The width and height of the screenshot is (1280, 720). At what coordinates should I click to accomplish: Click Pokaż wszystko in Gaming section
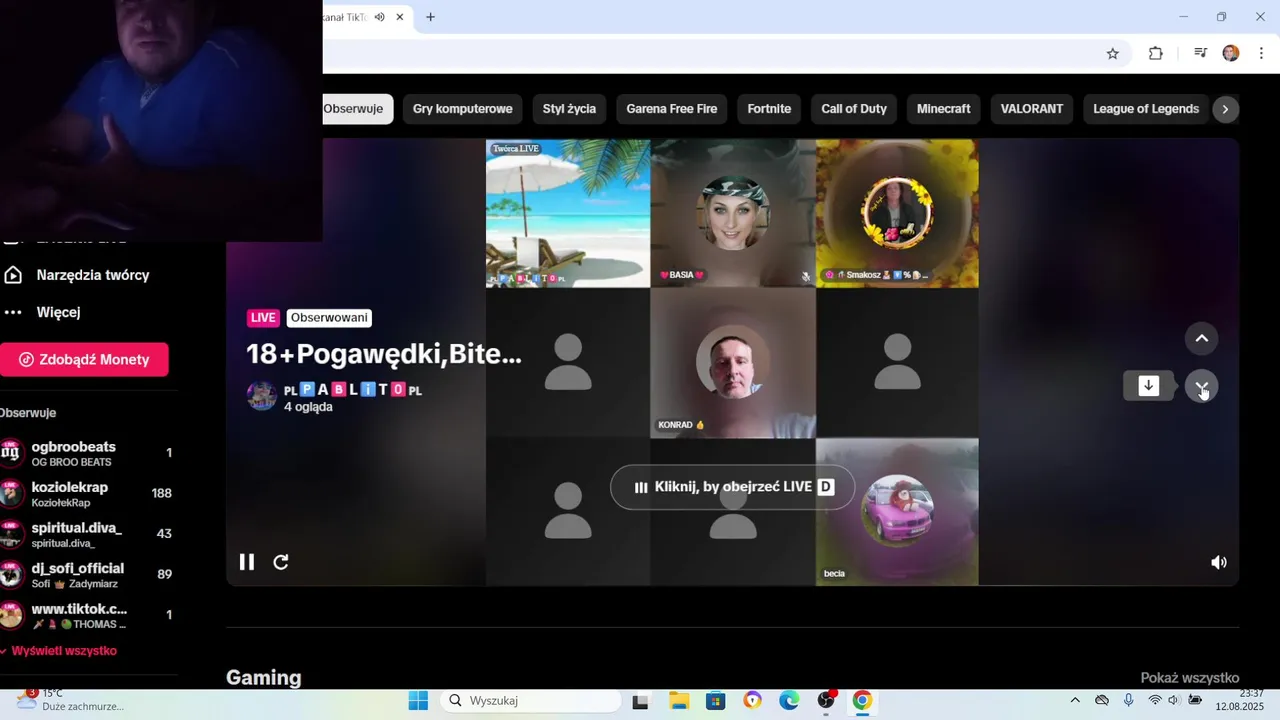[1190, 678]
